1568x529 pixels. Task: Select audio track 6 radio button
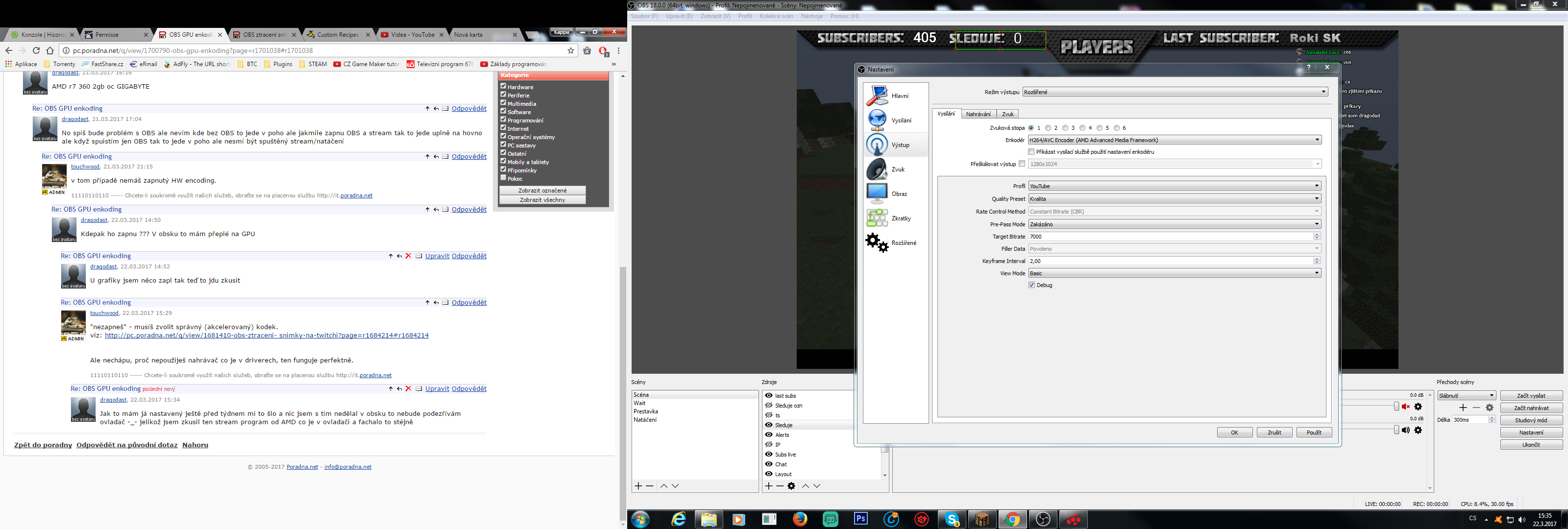1116,128
